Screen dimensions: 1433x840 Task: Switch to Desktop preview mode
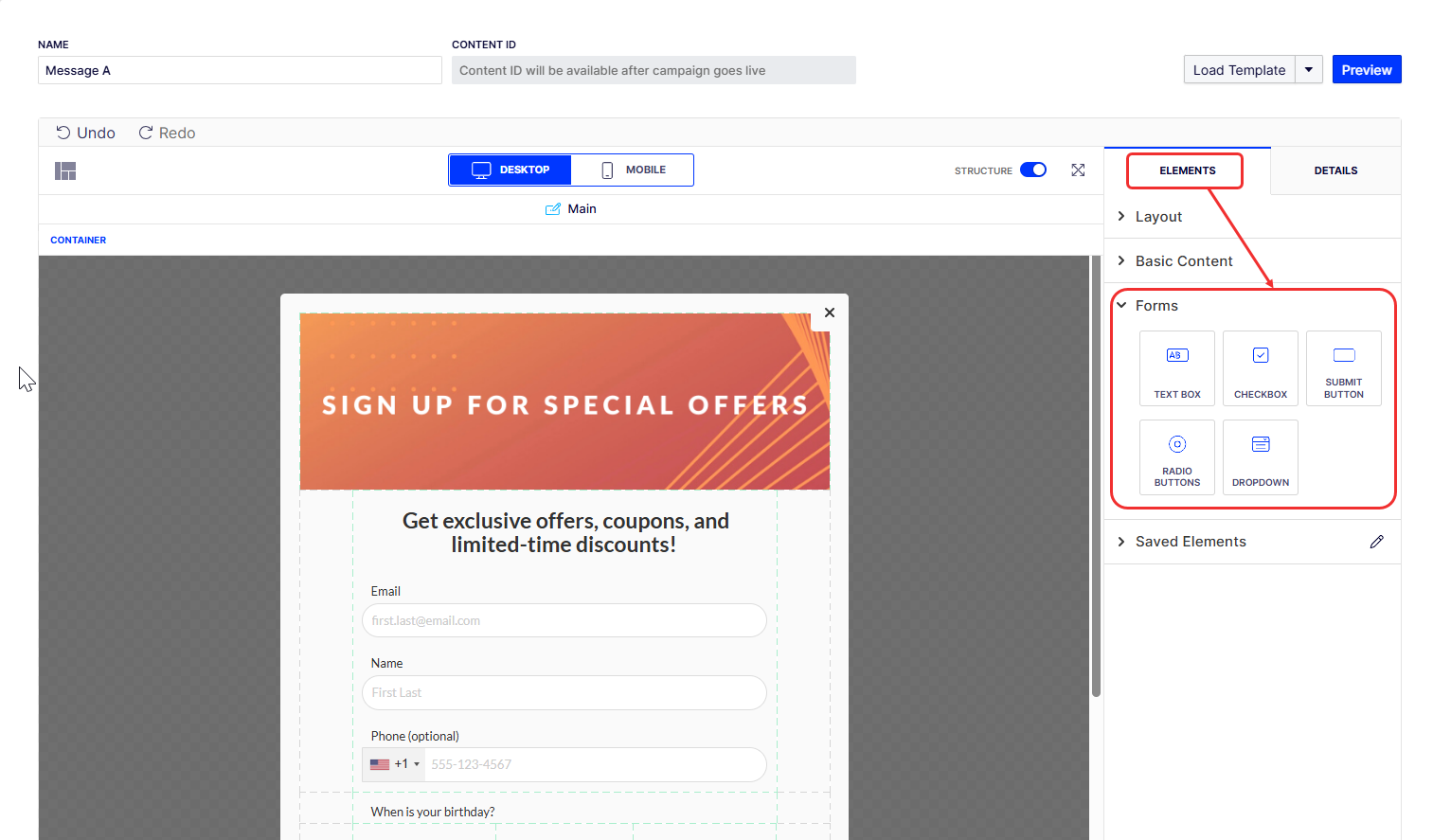[x=511, y=170]
